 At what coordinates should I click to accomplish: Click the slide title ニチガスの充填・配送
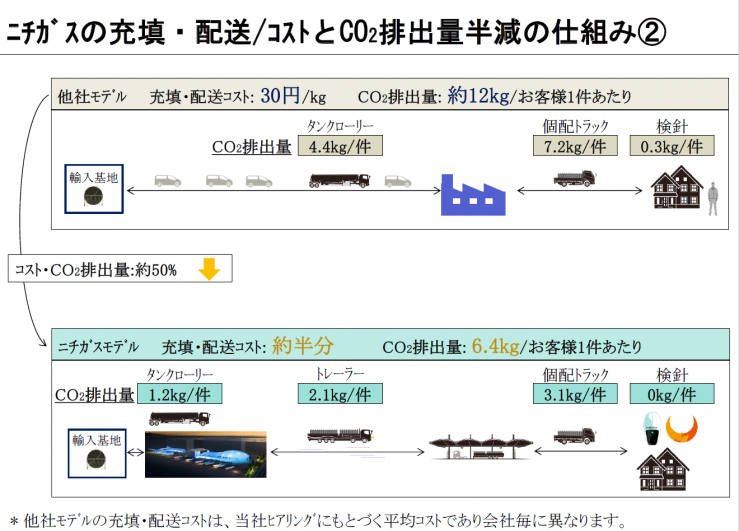(336, 32)
